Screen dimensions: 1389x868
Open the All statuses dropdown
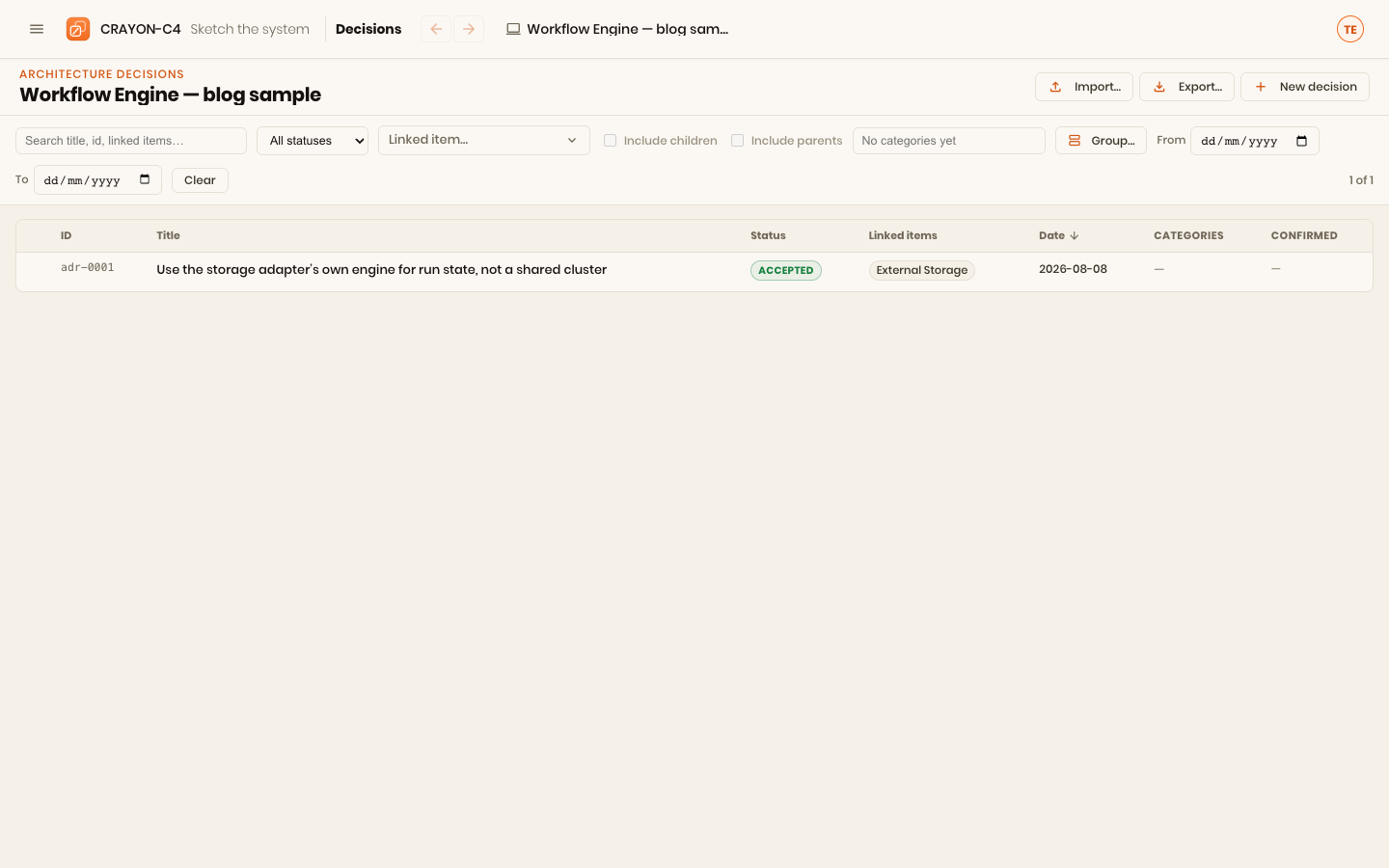point(313,141)
